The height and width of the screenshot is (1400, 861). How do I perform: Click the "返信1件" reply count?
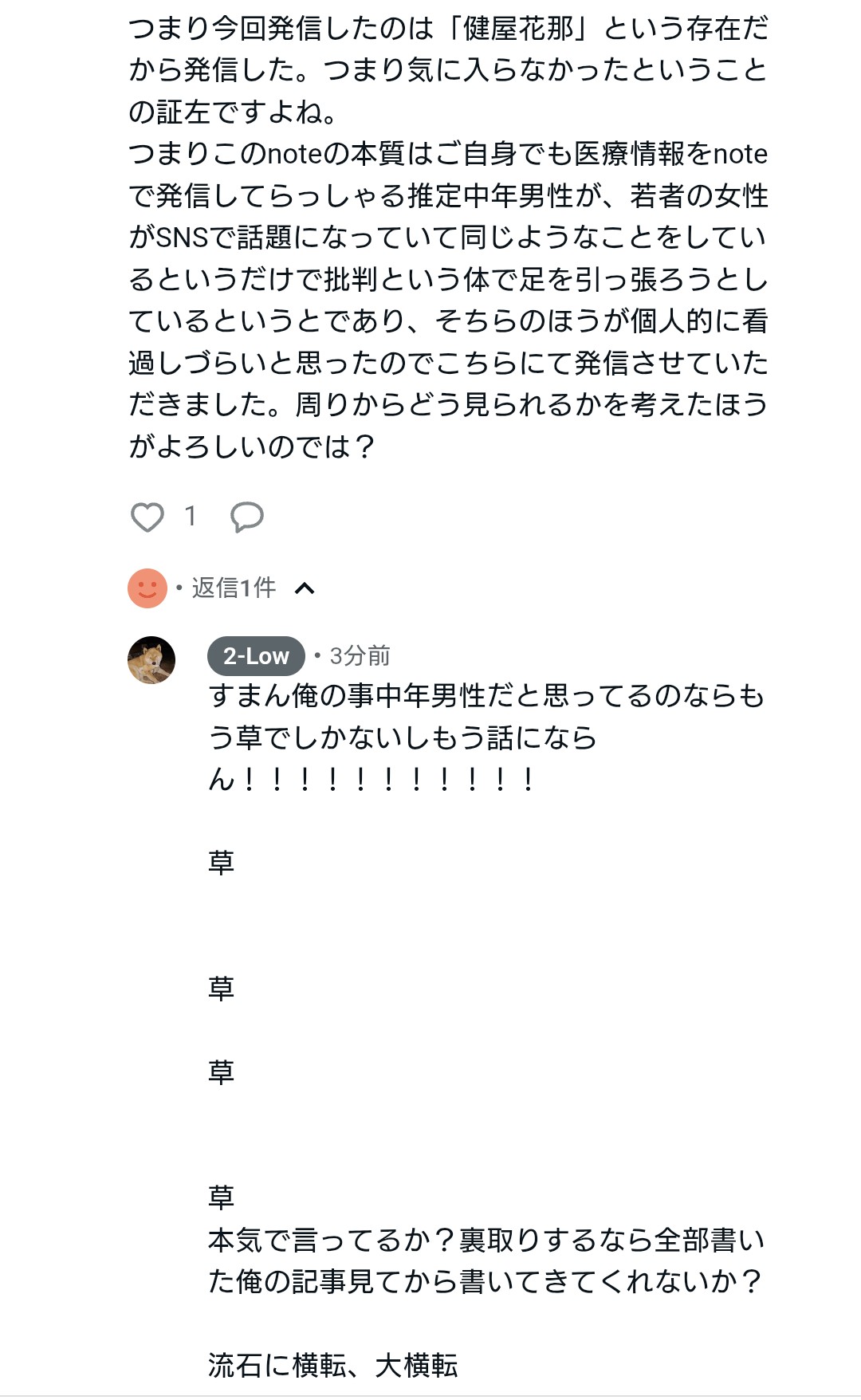[x=234, y=588]
